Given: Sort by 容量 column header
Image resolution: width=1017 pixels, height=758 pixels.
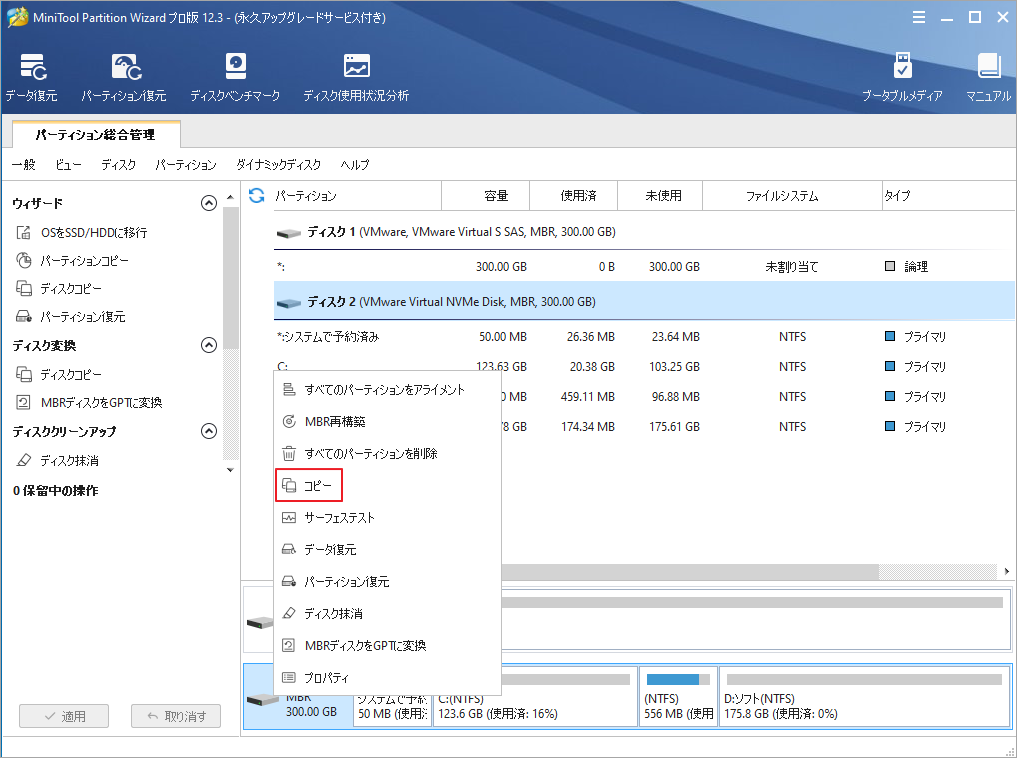Looking at the screenshot, I should point(485,196).
